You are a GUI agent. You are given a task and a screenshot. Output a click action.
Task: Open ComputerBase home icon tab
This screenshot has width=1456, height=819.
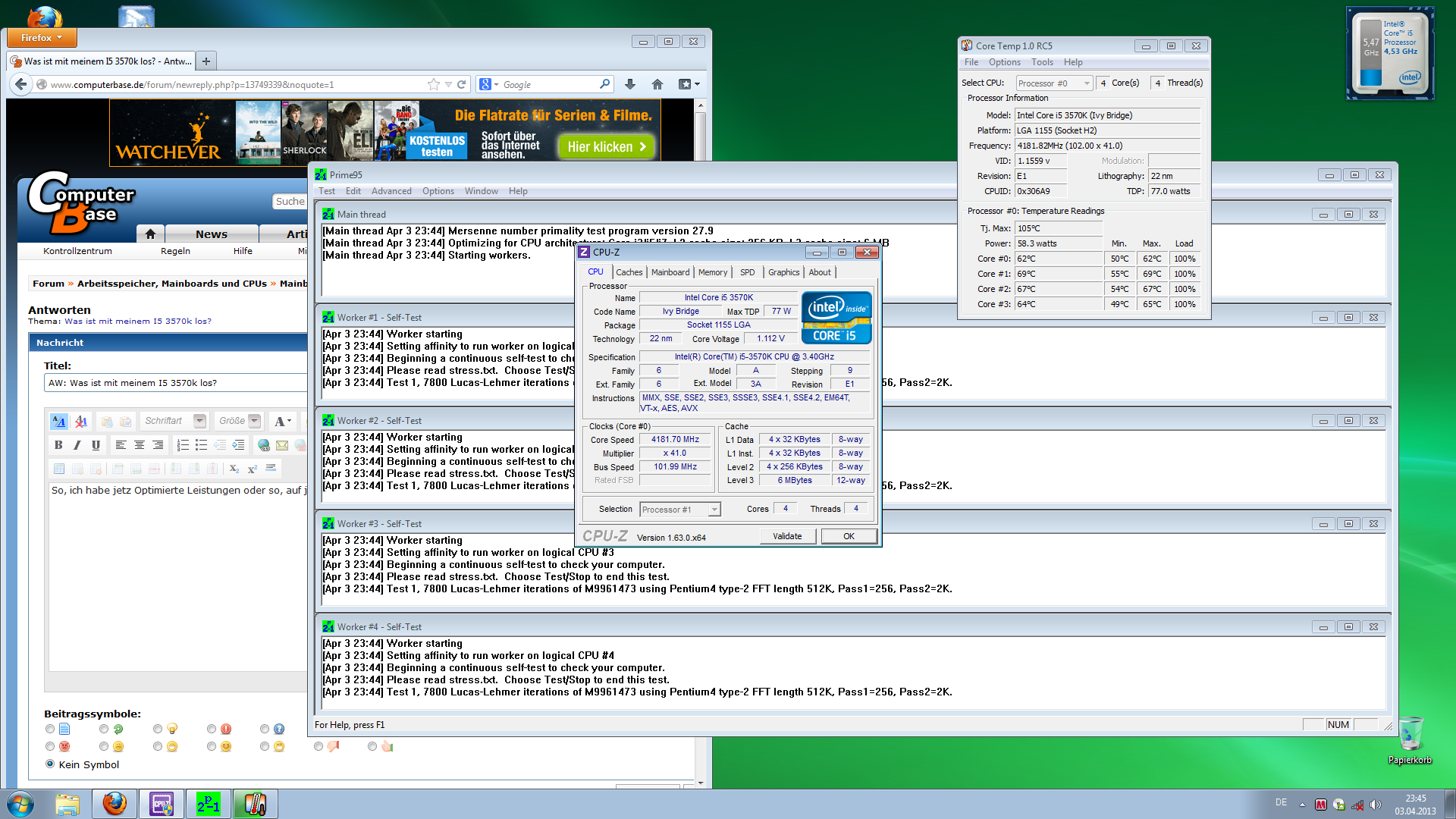click(150, 234)
